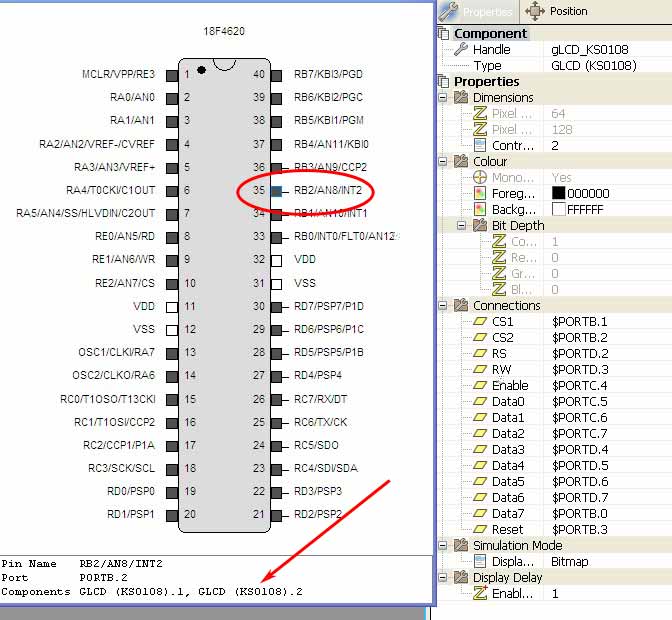The width and height of the screenshot is (672, 620).
Task: Click the white background colour swatch
Action: point(558,210)
